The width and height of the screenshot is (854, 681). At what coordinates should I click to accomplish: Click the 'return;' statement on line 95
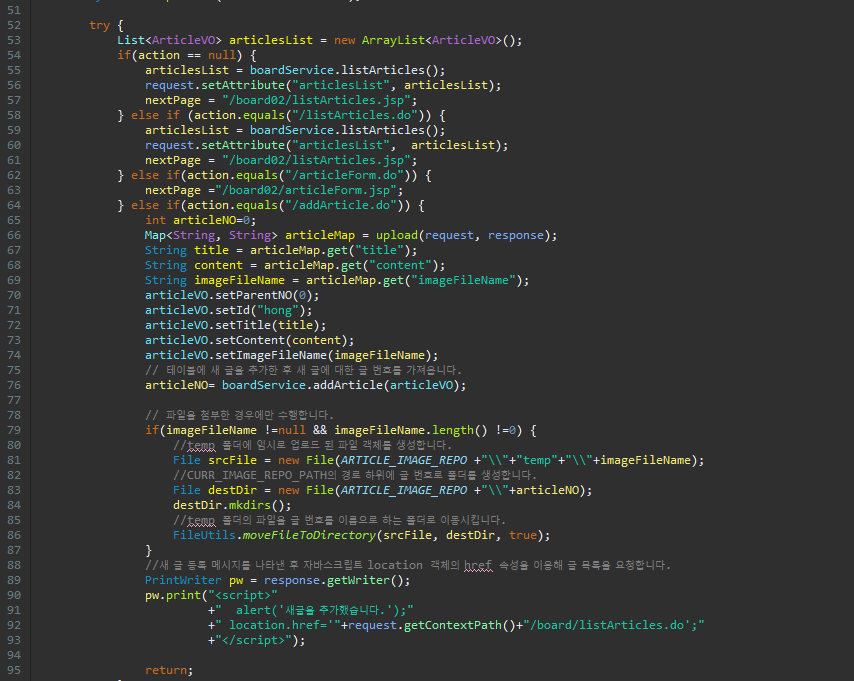169,670
